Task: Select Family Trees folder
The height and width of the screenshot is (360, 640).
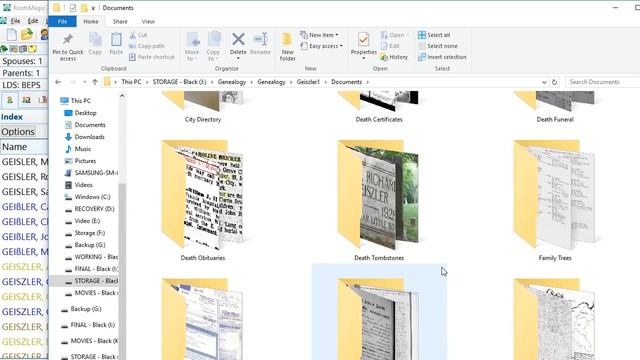Action: [555, 200]
